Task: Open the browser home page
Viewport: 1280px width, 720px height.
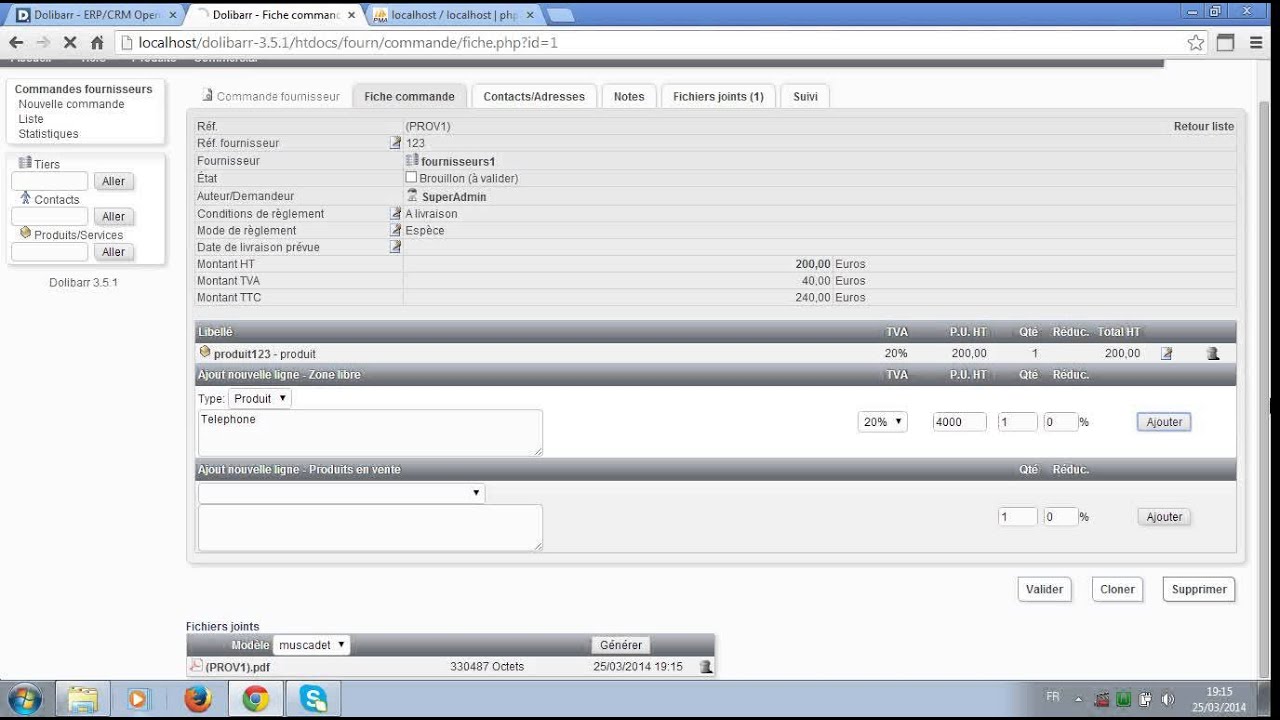Action: (x=97, y=43)
